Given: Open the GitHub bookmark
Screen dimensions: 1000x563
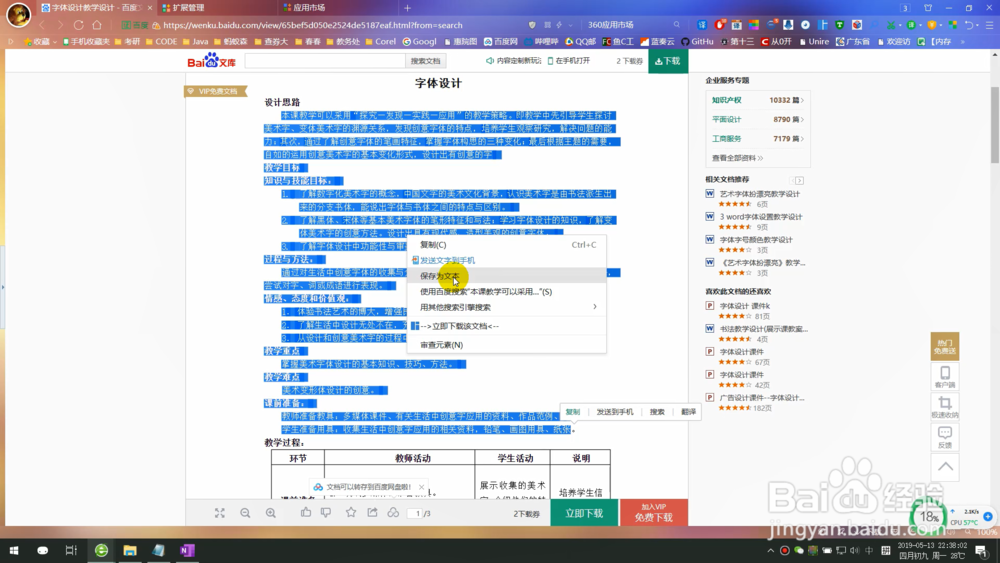Looking at the screenshot, I should (697, 41).
